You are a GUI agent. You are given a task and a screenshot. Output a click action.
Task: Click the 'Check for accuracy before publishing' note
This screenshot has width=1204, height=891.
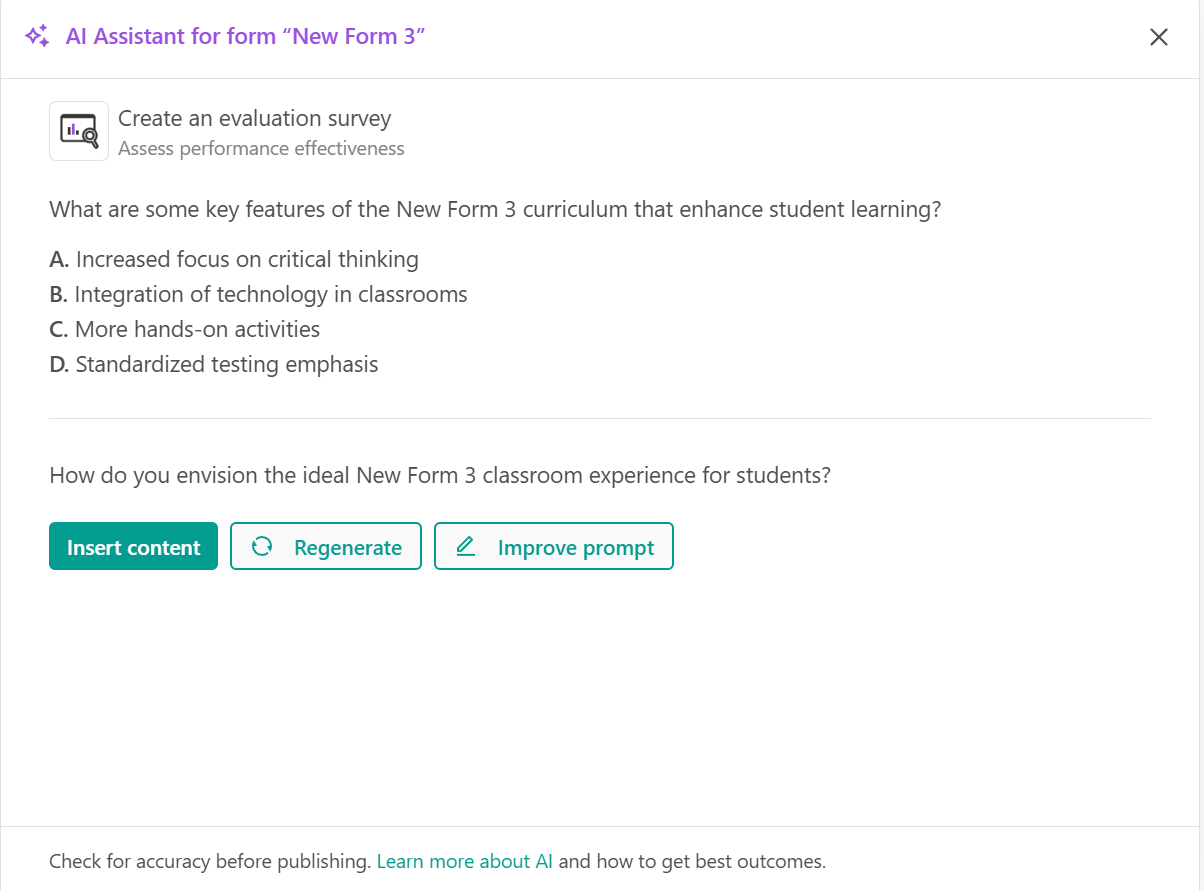point(209,861)
